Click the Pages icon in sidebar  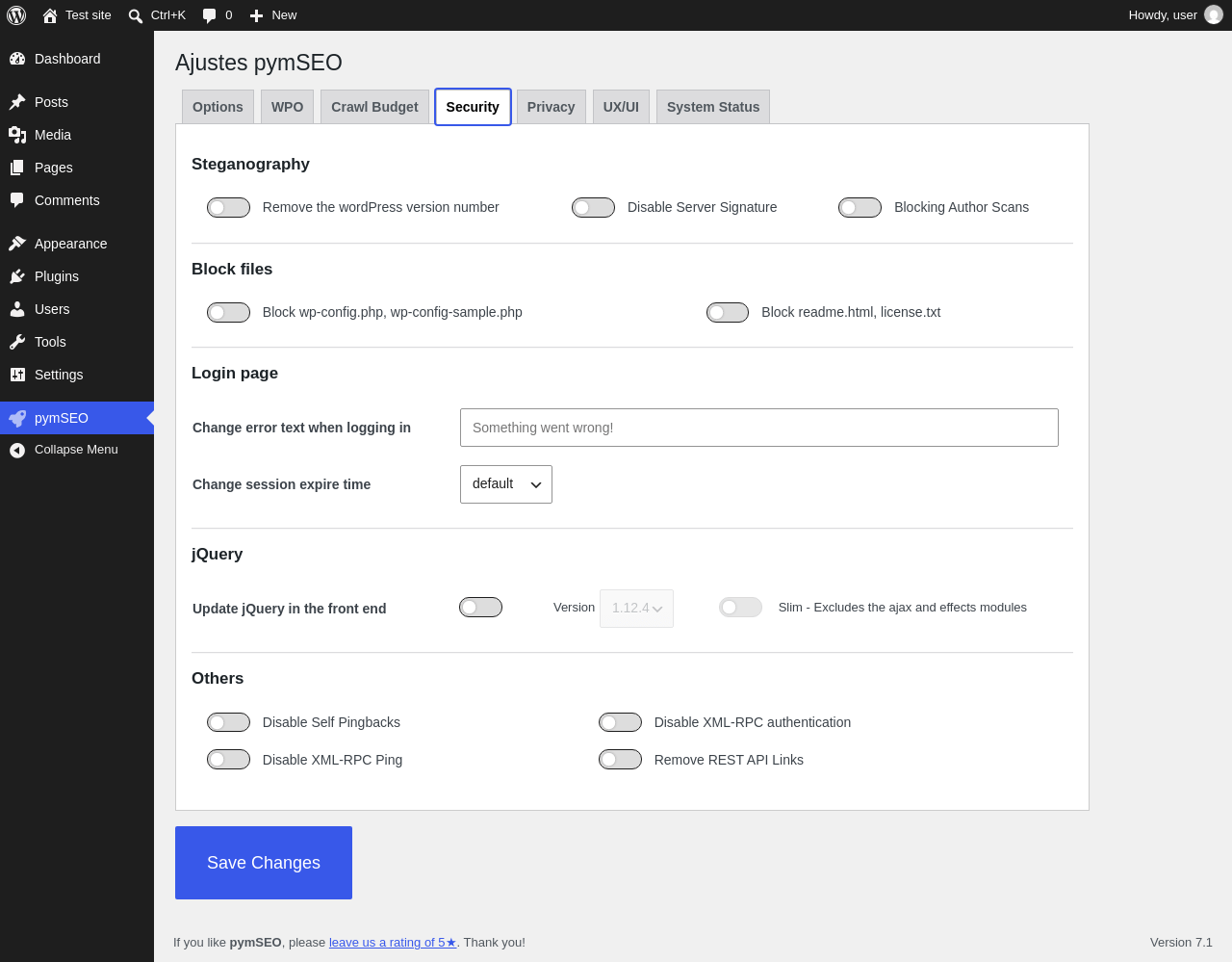[x=17, y=168]
